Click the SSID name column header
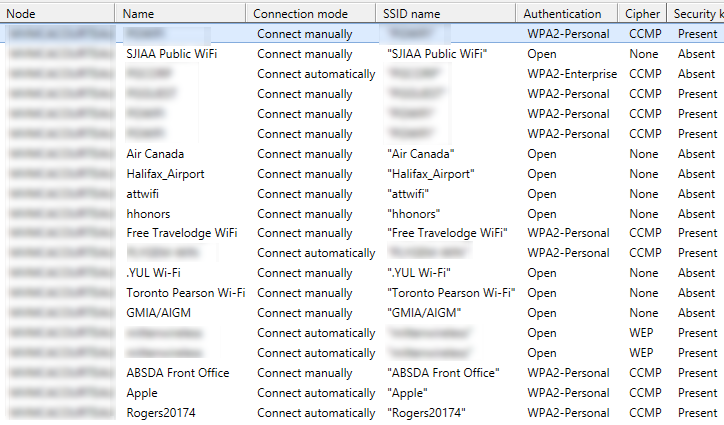This screenshot has height=425, width=724. point(446,13)
